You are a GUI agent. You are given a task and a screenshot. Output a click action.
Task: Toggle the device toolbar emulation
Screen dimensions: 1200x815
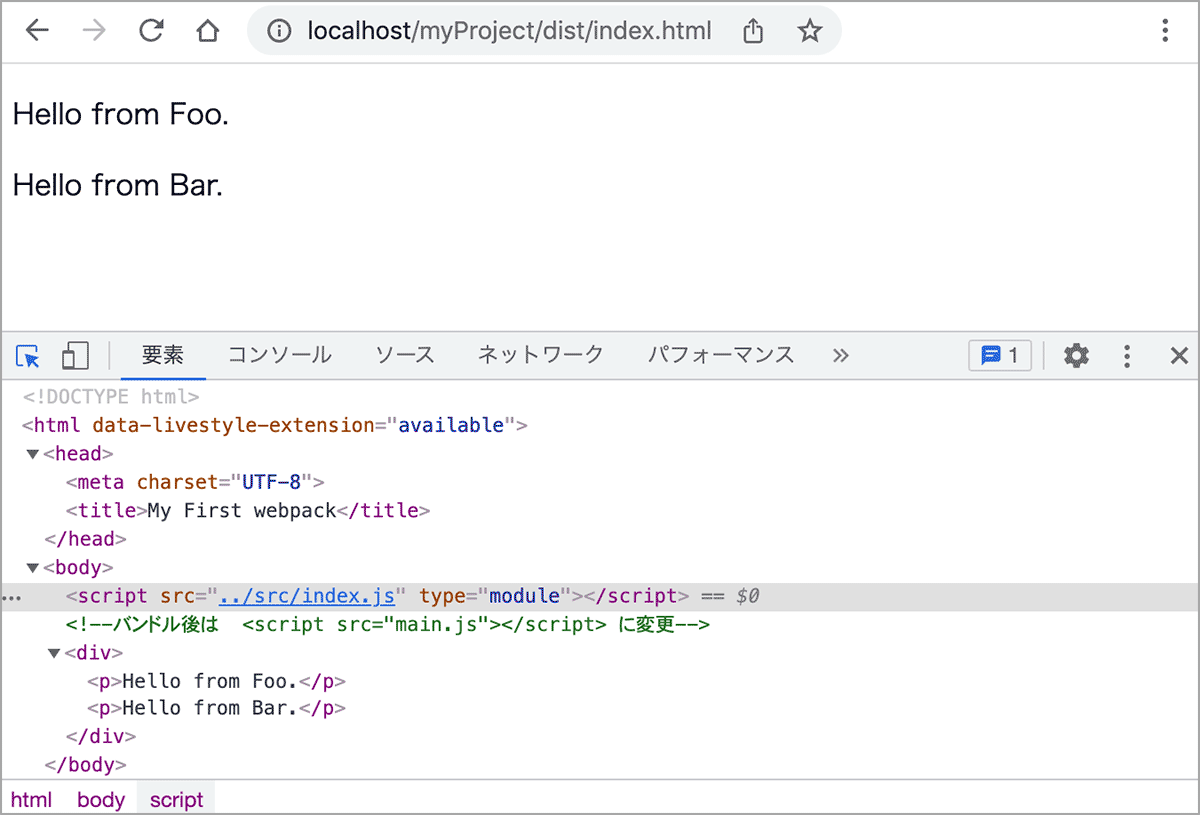click(75, 355)
